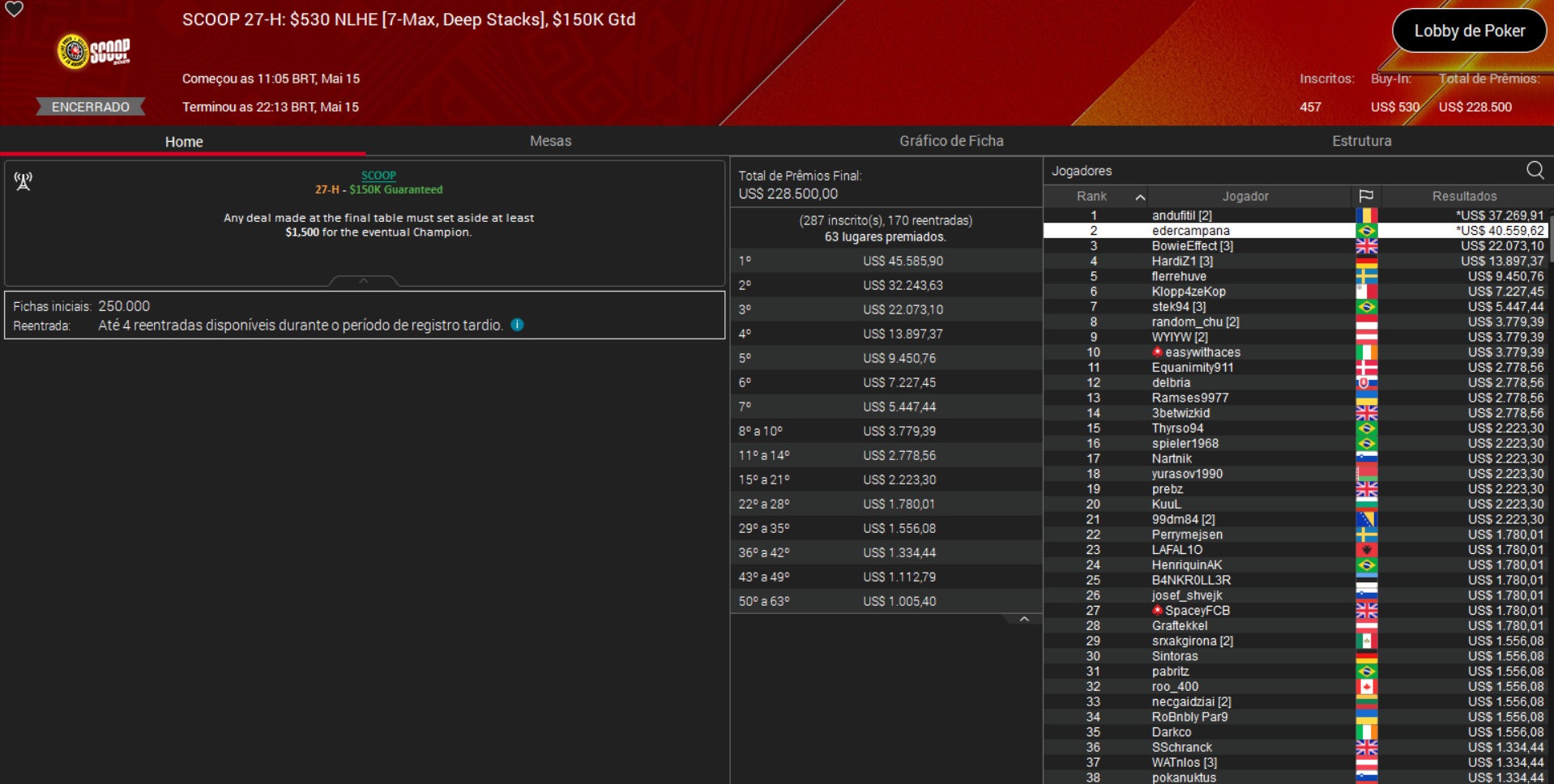Click the flag beside srxakgirona
The width and height of the screenshot is (1554, 784).
(1366, 641)
